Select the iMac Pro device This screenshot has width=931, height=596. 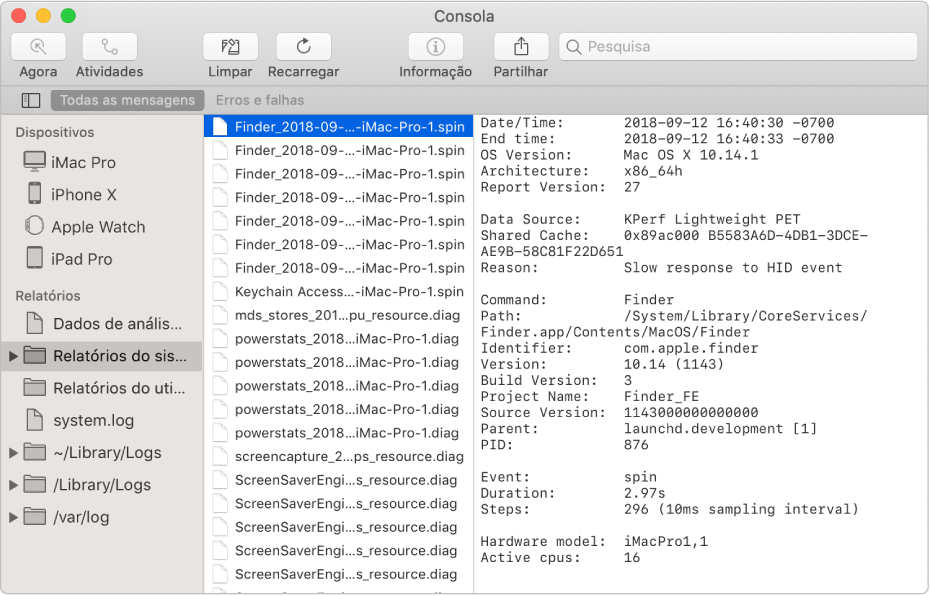(102, 162)
